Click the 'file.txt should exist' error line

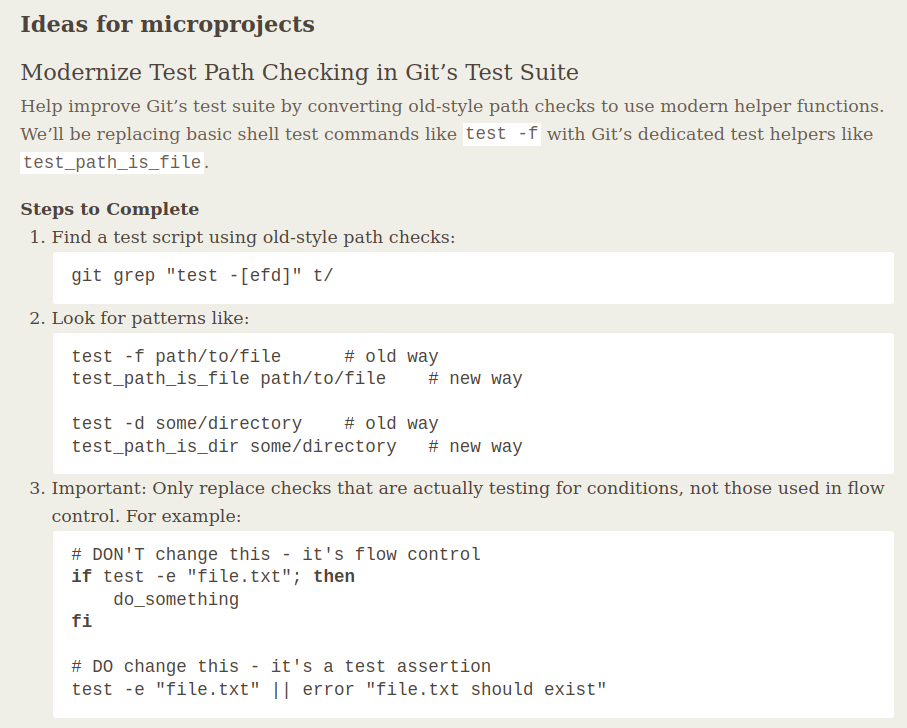click(x=339, y=689)
